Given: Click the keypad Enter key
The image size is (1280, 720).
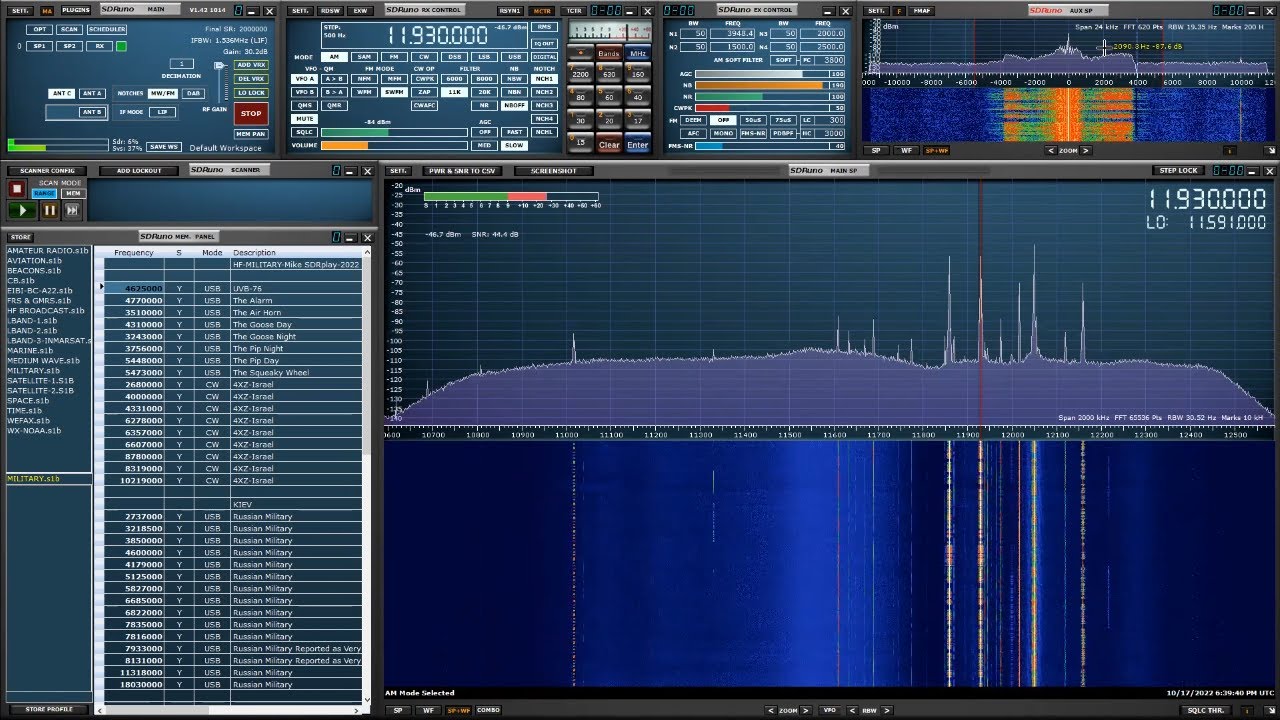Looking at the screenshot, I should (637, 145).
